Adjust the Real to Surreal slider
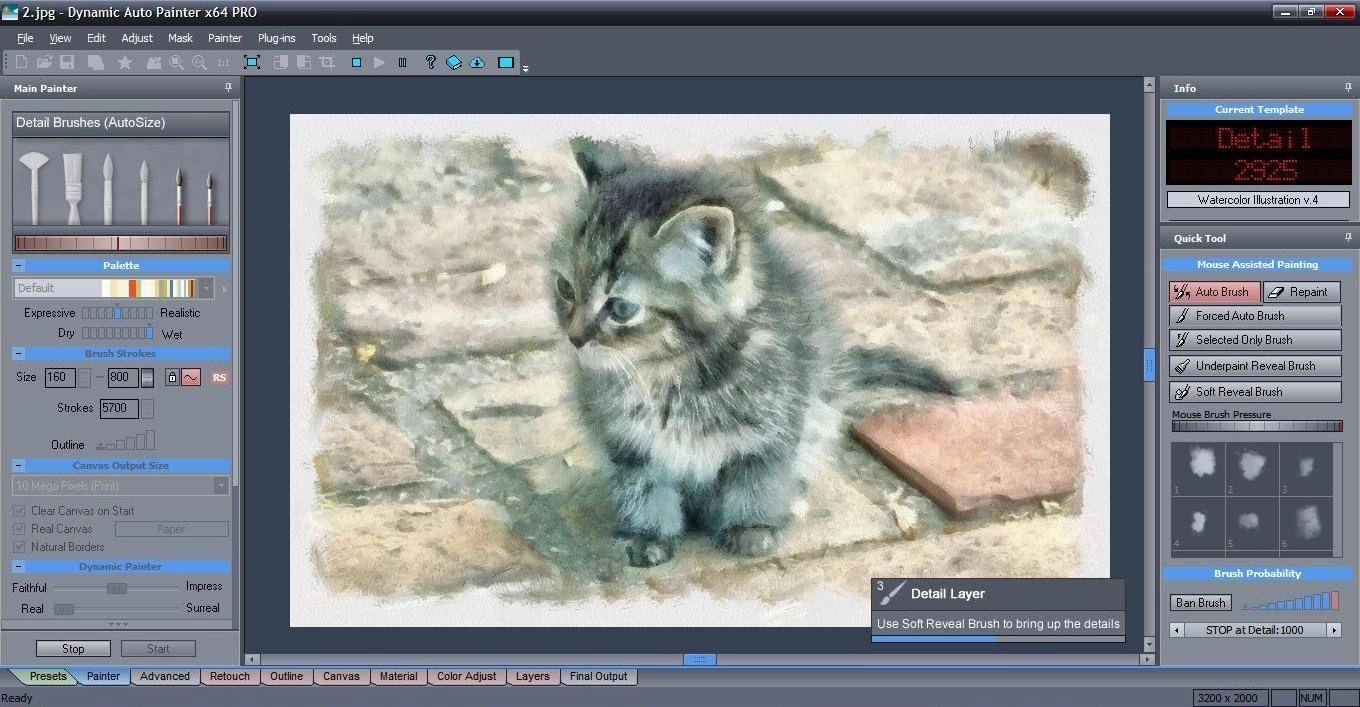 pos(117,609)
